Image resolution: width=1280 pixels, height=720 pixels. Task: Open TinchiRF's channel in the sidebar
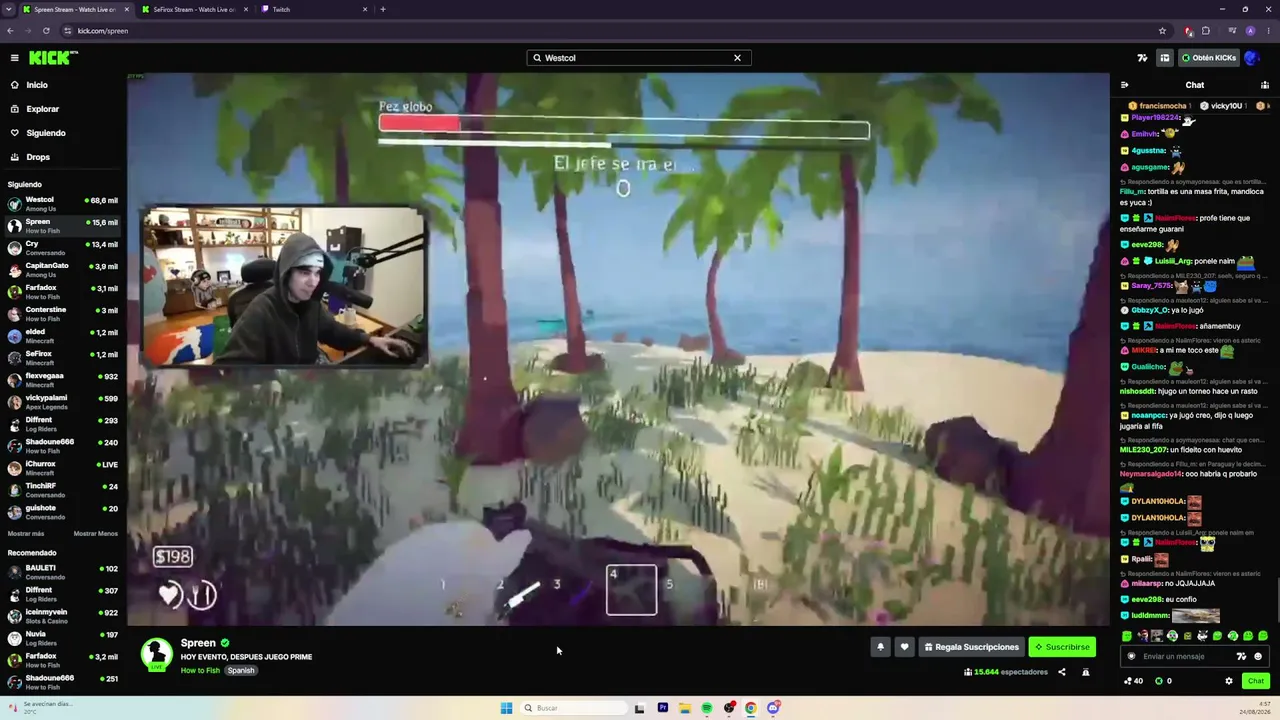62,490
